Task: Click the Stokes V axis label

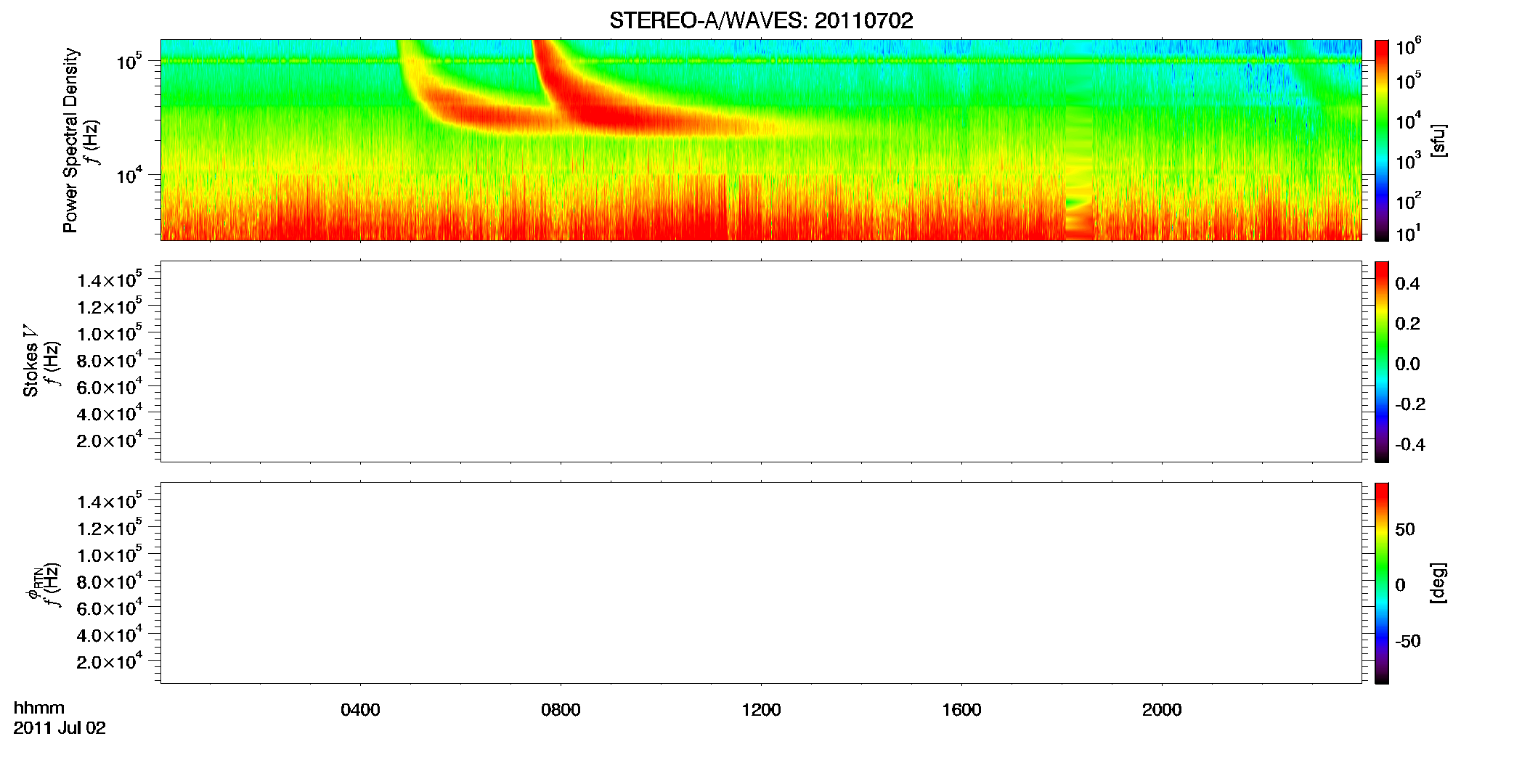Action: pos(30,360)
